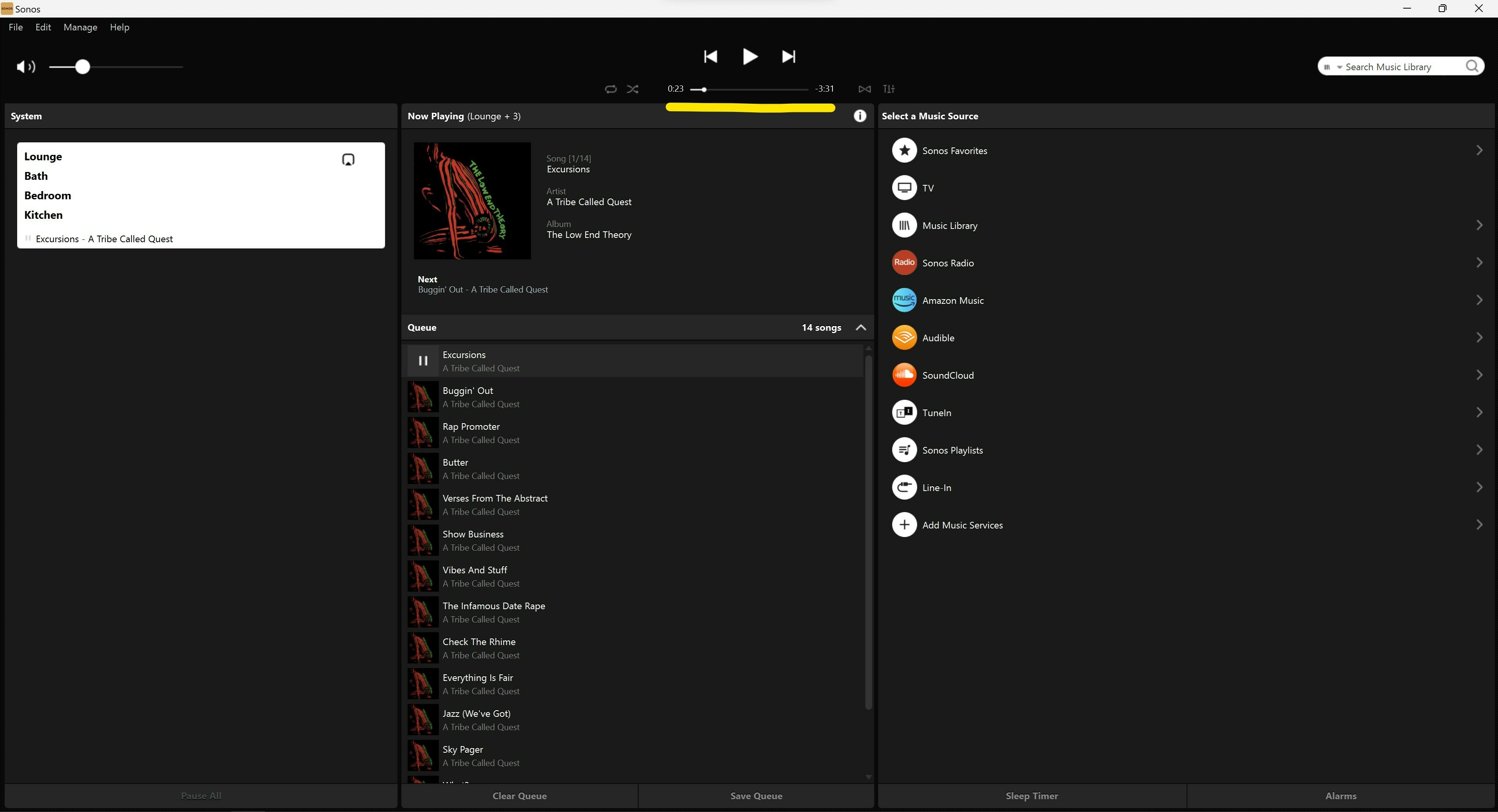Open the Edit menu
This screenshot has width=1498, height=812.
[x=43, y=27]
